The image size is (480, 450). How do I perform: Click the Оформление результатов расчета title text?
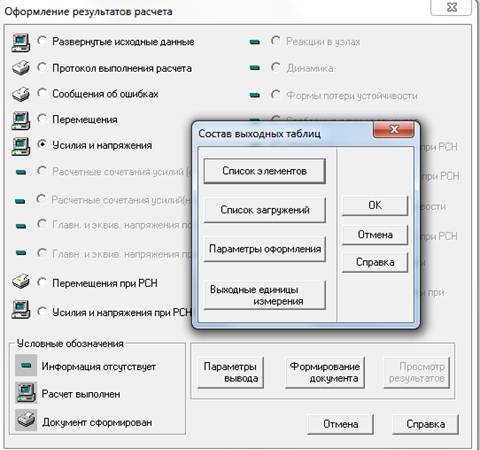coord(88,12)
